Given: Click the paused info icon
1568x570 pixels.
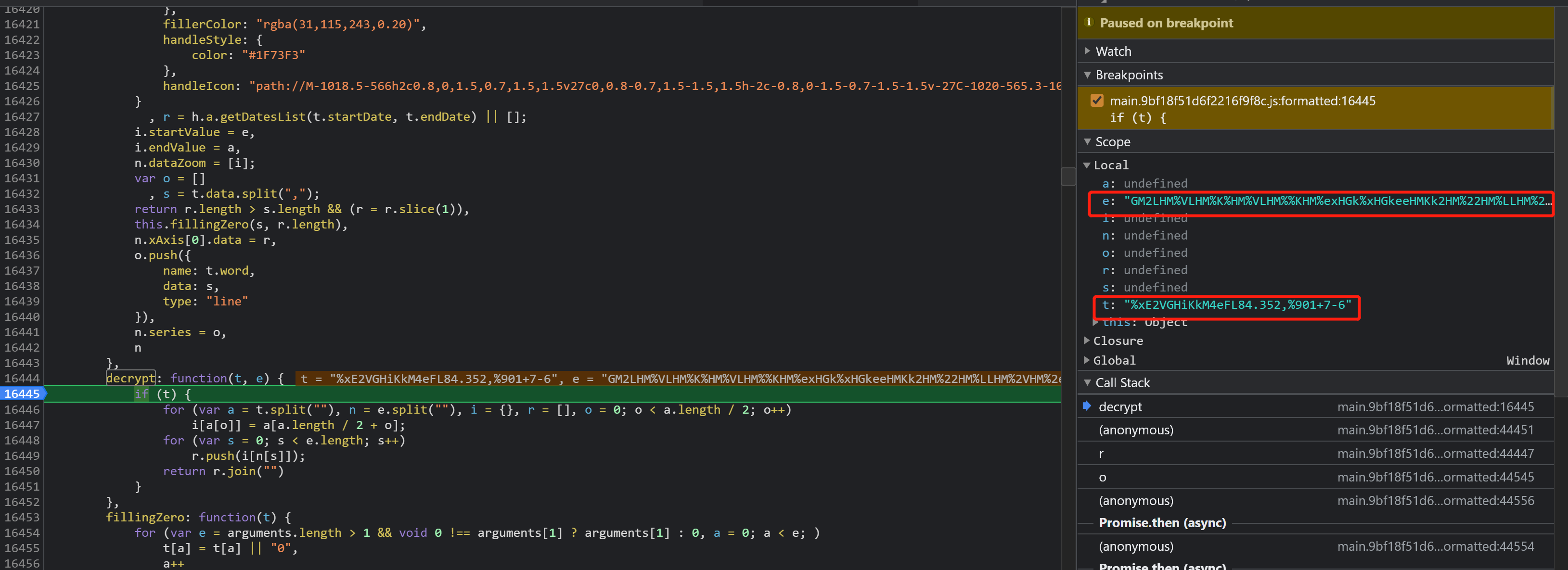Looking at the screenshot, I should pyautogui.click(x=1089, y=22).
